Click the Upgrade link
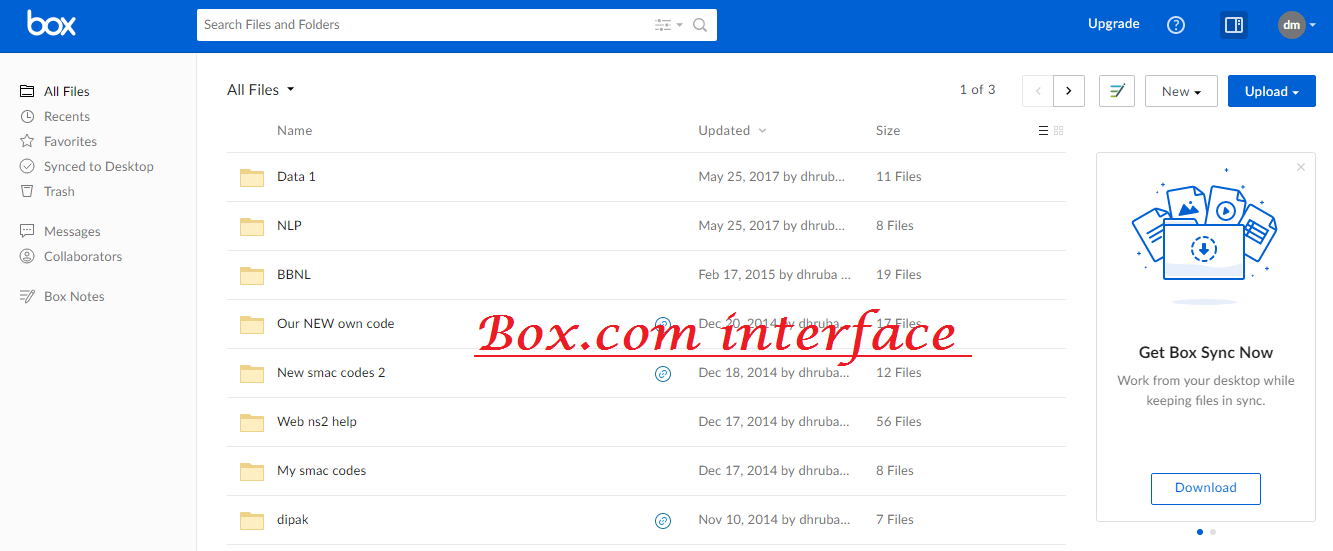The width and height of the screenshot is (1333, 551). (x=1114, y=24)
